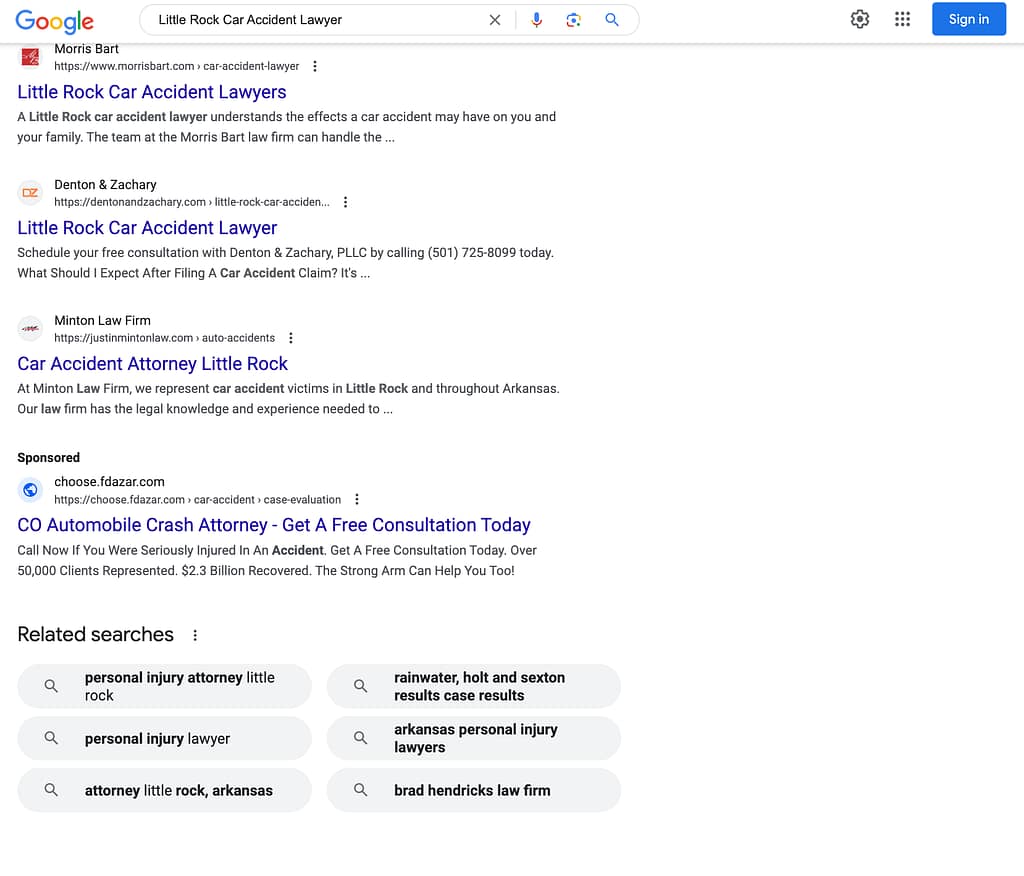
Task: Click the dentonandzachary.com URL text
Action: point(192,202)
